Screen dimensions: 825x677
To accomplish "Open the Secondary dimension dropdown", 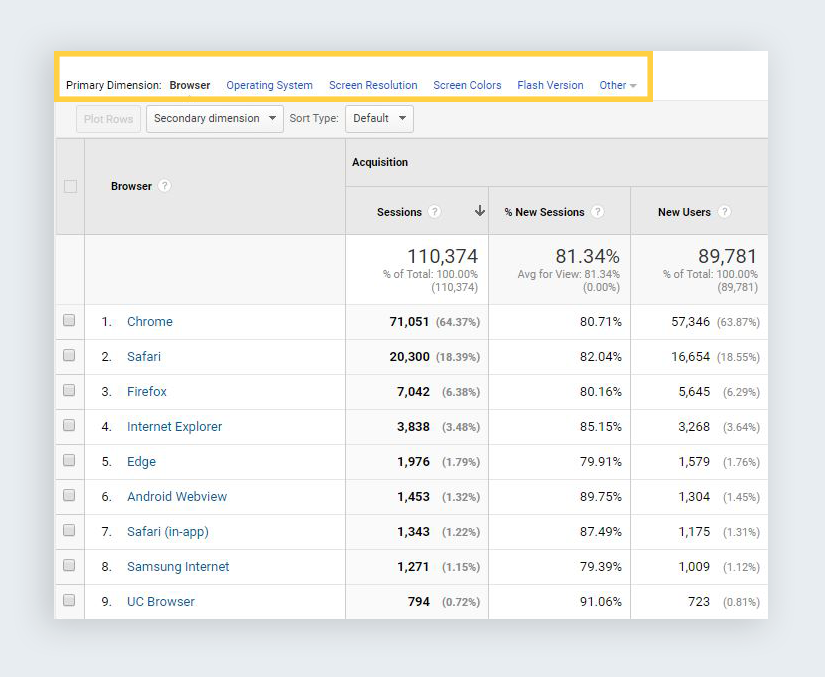I will pyautogui.click(x=215, y=118).
